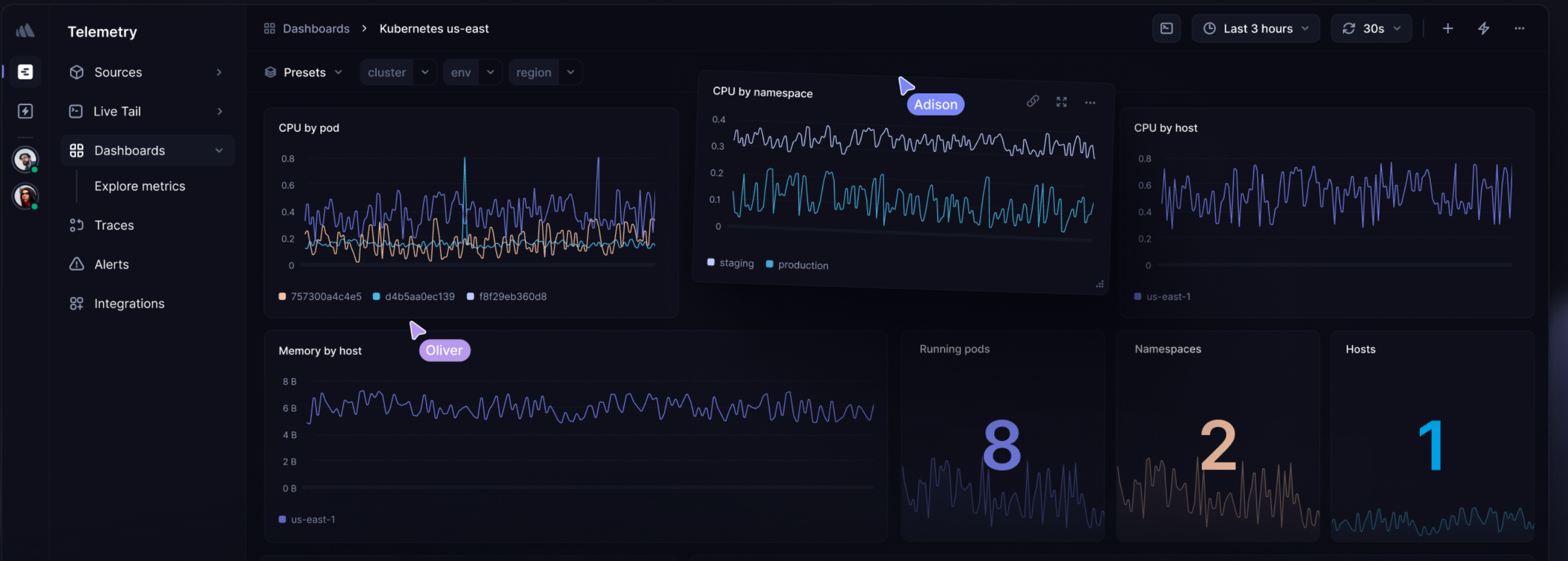Image resolution: width=1568 pixels, height=561 pixels.
Task: Open the Hosts stat card
Action: [1432, 436]
